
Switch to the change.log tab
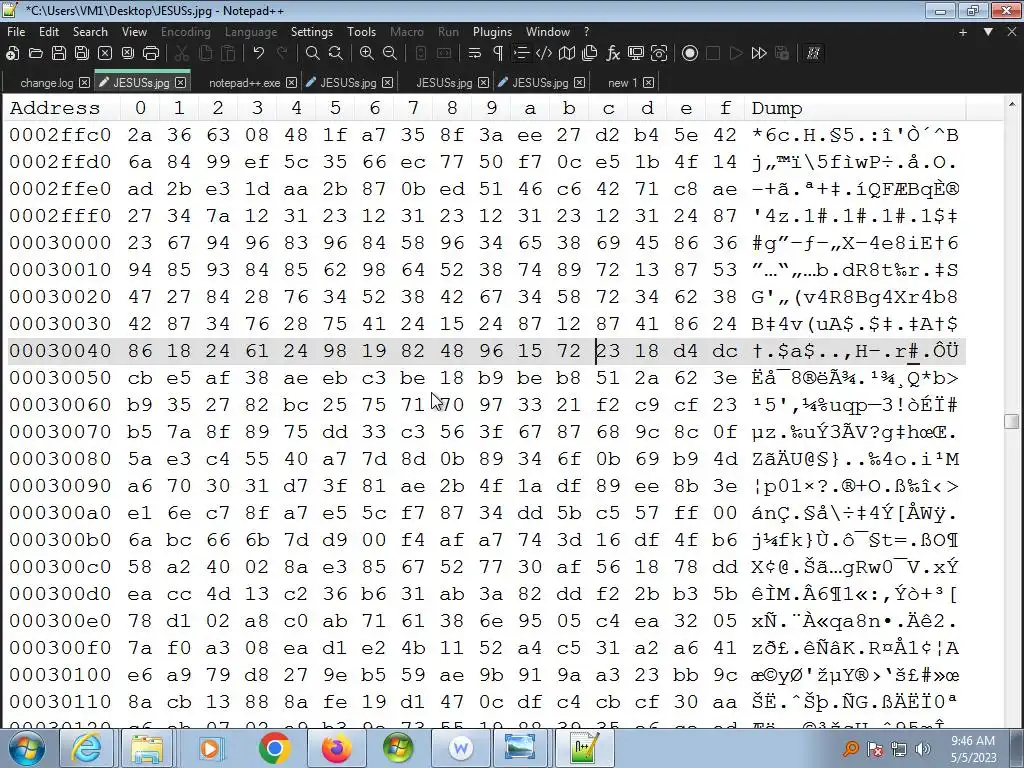click(47, 83)
